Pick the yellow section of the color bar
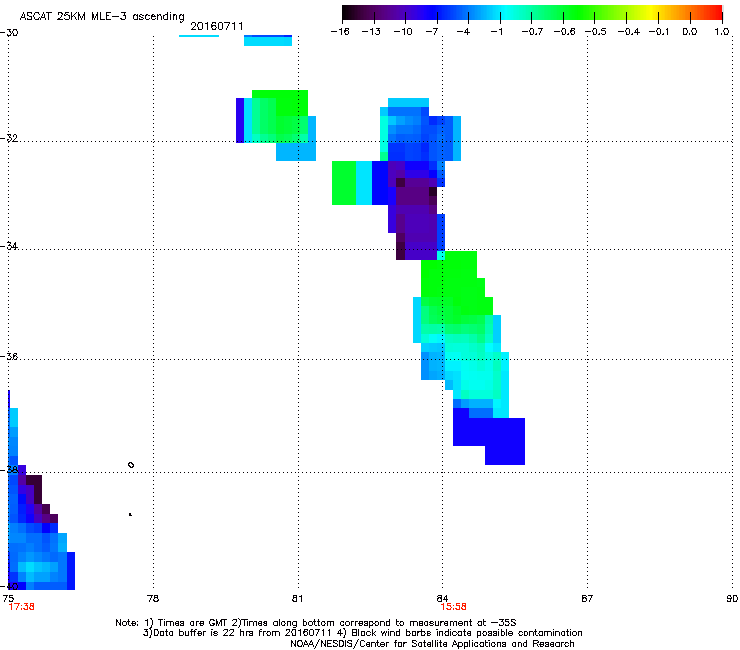The height and width of the screenshot is (650, 740). (653, 12)
